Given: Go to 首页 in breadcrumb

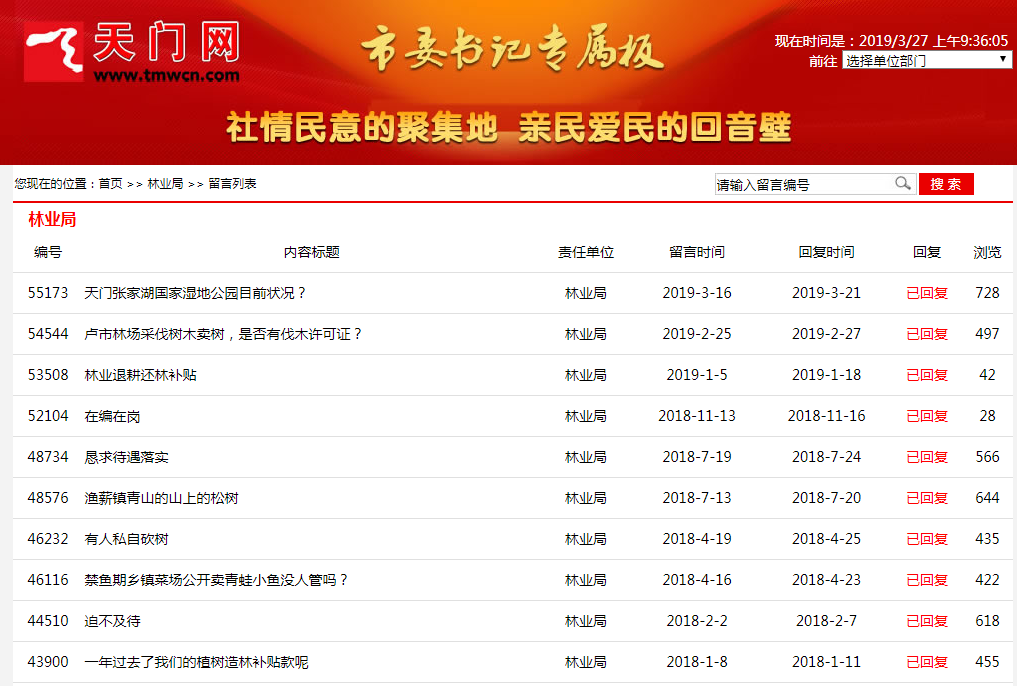Looking at the screenshot, I should pyautogui.click(x=110, y=184).
